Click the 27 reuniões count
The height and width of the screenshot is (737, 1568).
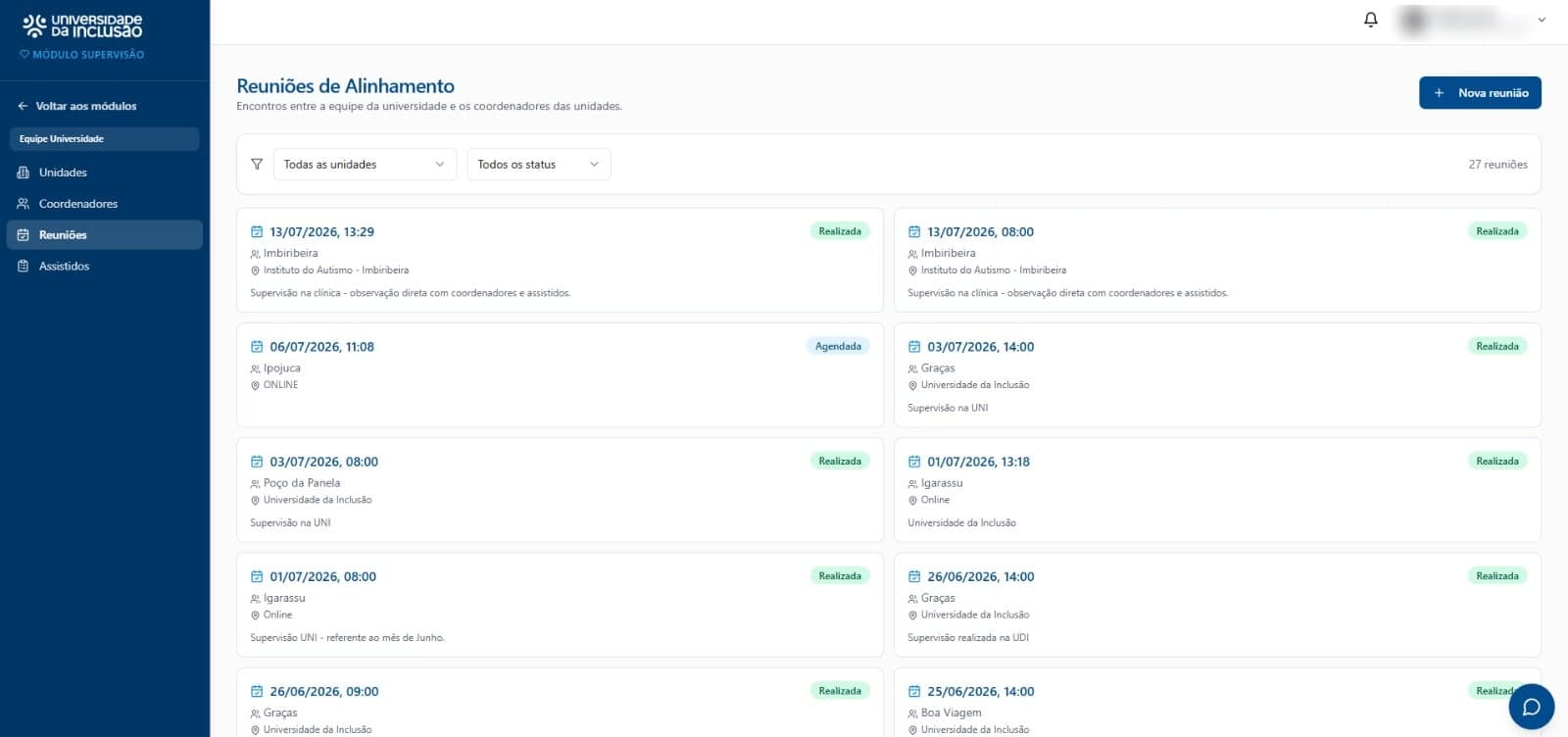click(1497, 165)
